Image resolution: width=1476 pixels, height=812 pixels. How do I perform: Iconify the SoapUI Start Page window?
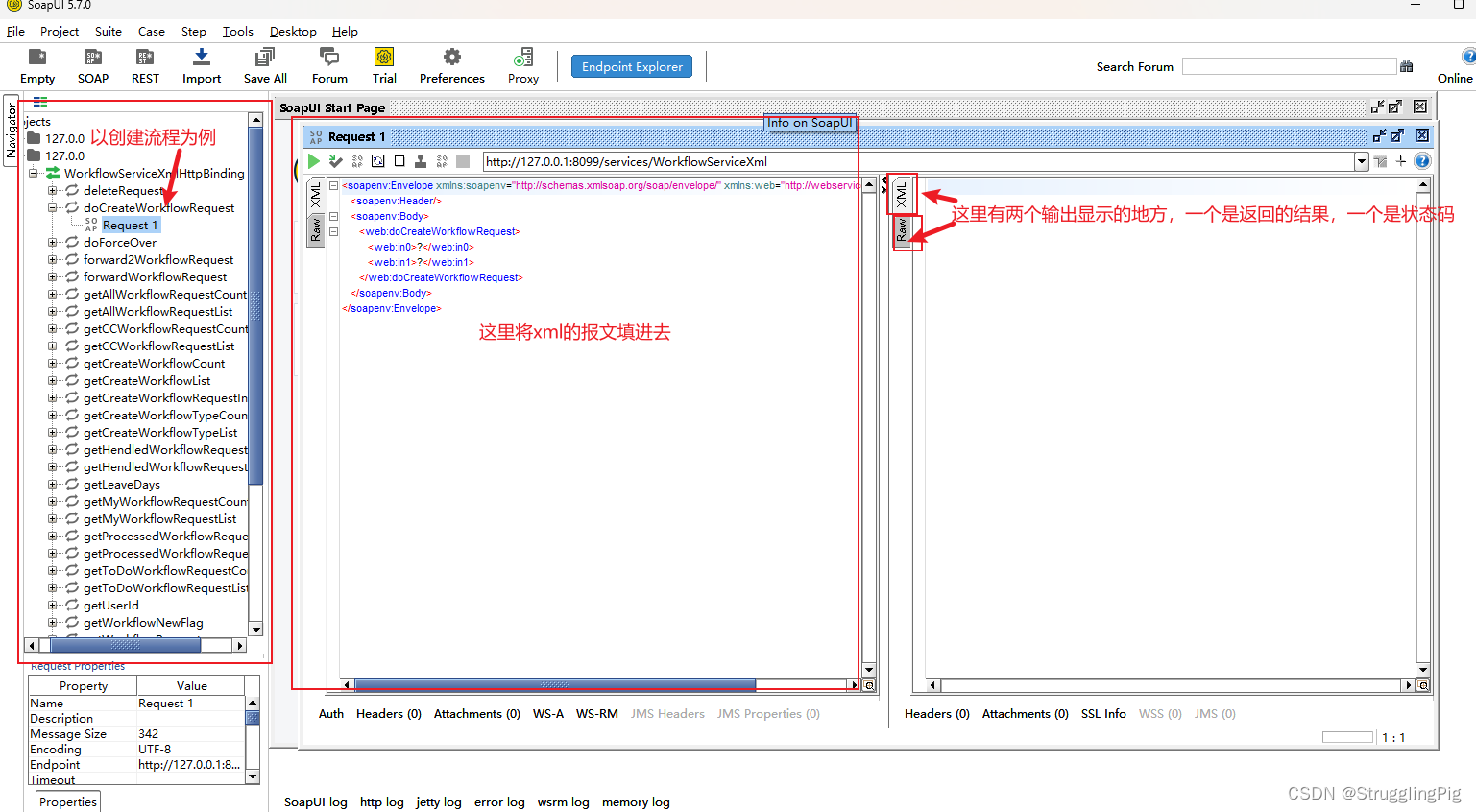click(x=1377, y=107)
